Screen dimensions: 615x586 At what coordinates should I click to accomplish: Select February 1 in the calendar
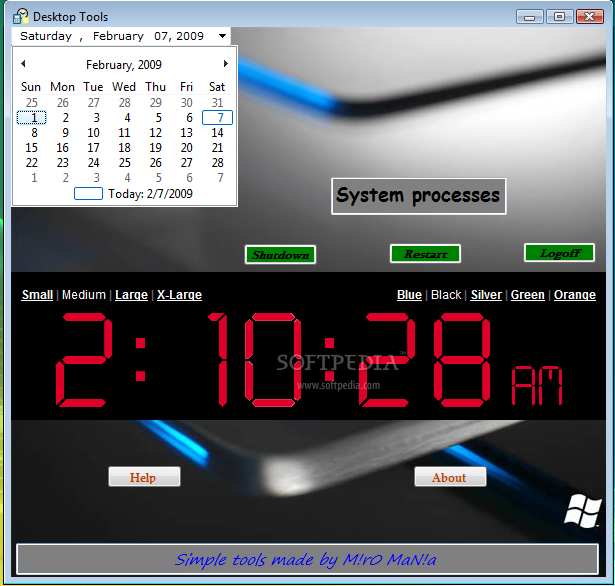click(31, 118)
